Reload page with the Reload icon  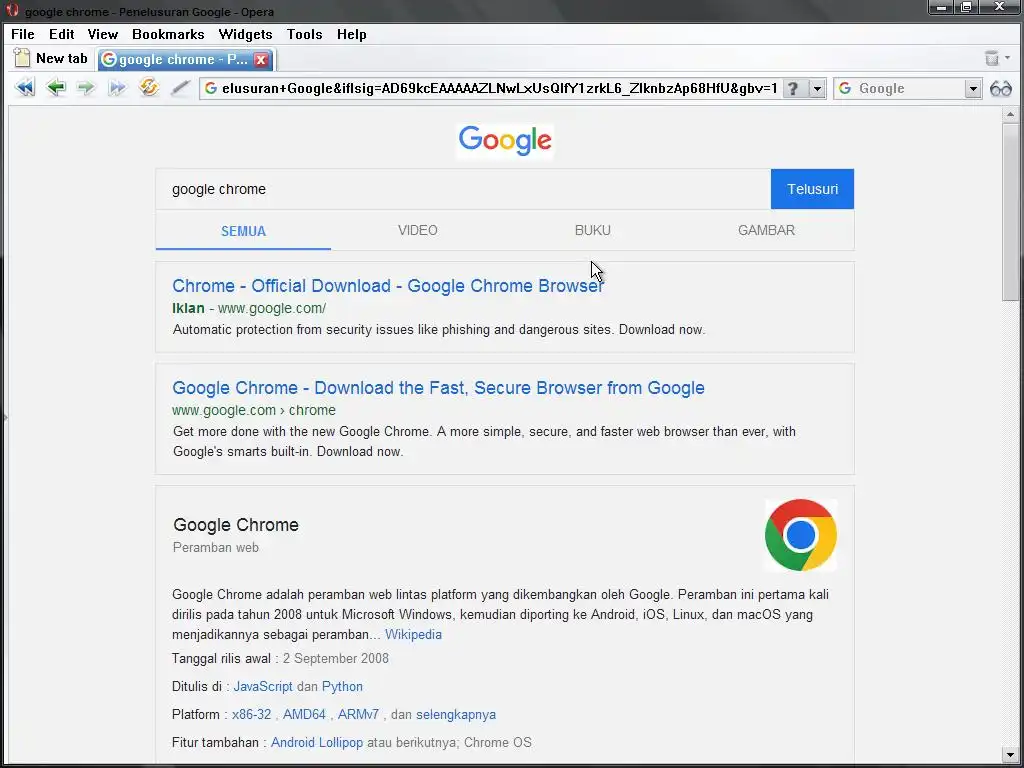(149, 88)
